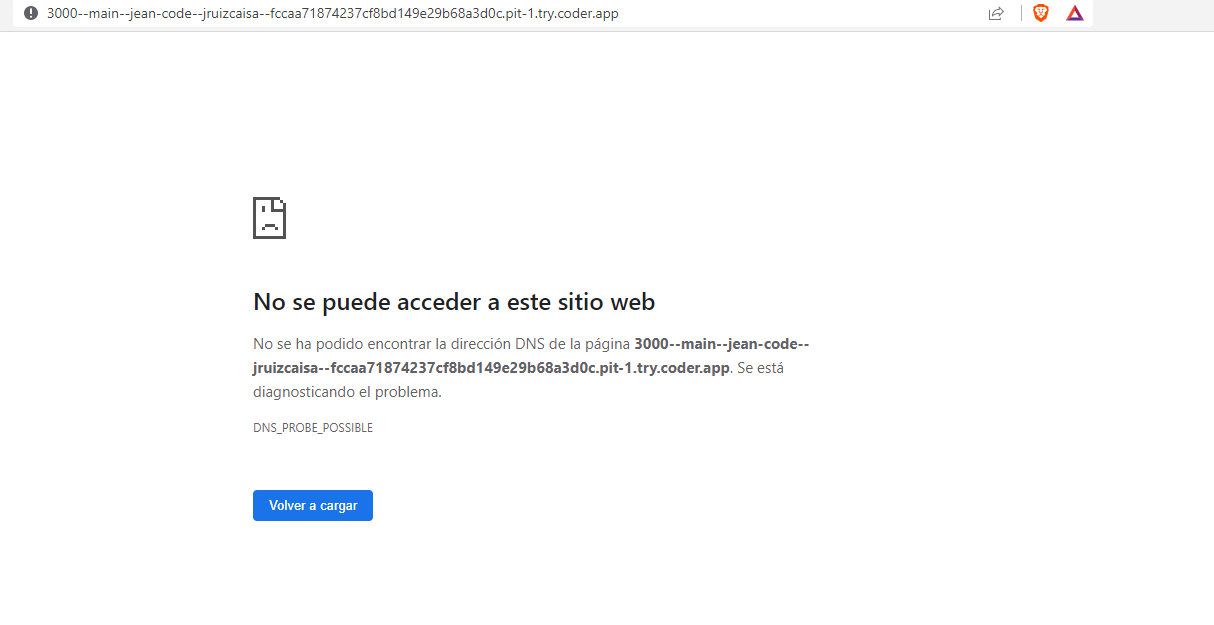Image resolution: width=1214 pixels, height=625 pixels.
Task: Select the error heading No se puede acceder
Action: coord(454,301)
